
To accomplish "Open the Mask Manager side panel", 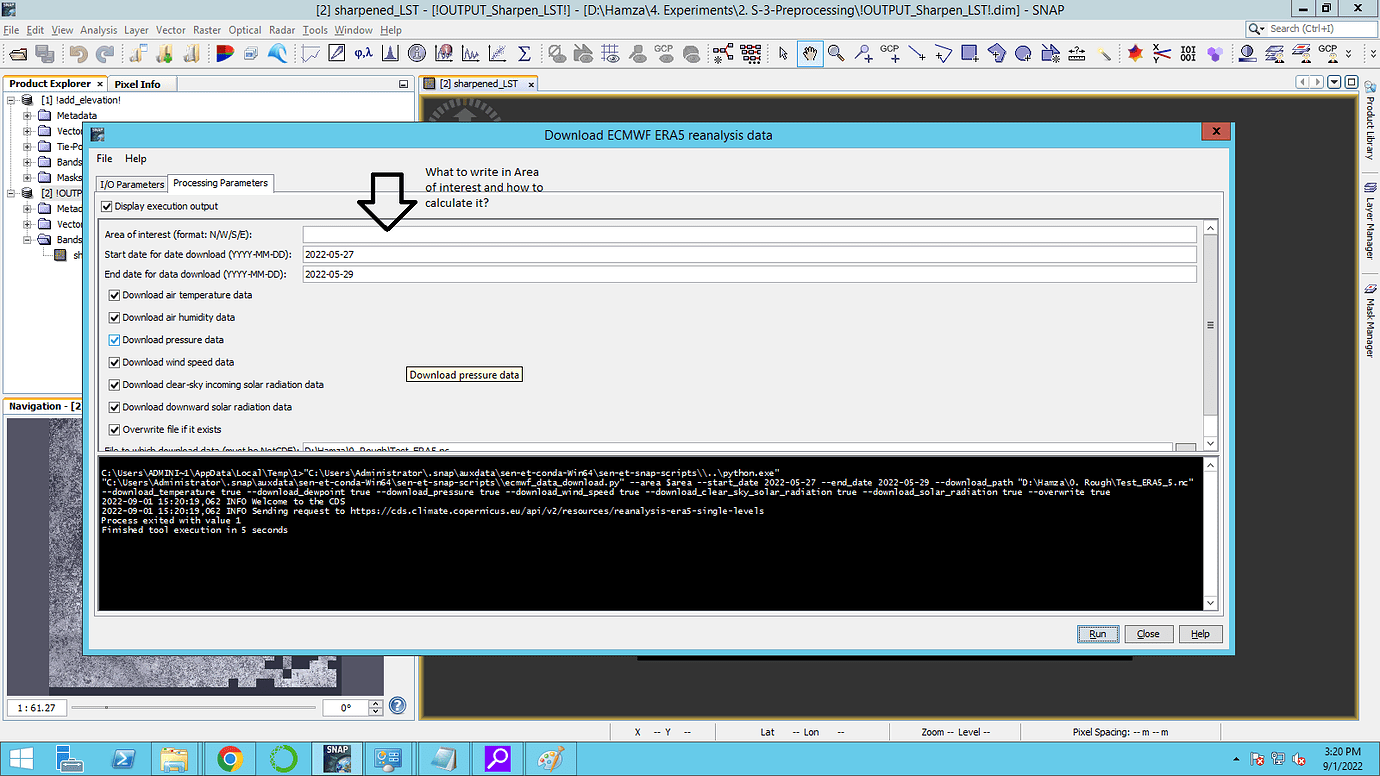I will pyautogui.click(x=1369, y=321).
